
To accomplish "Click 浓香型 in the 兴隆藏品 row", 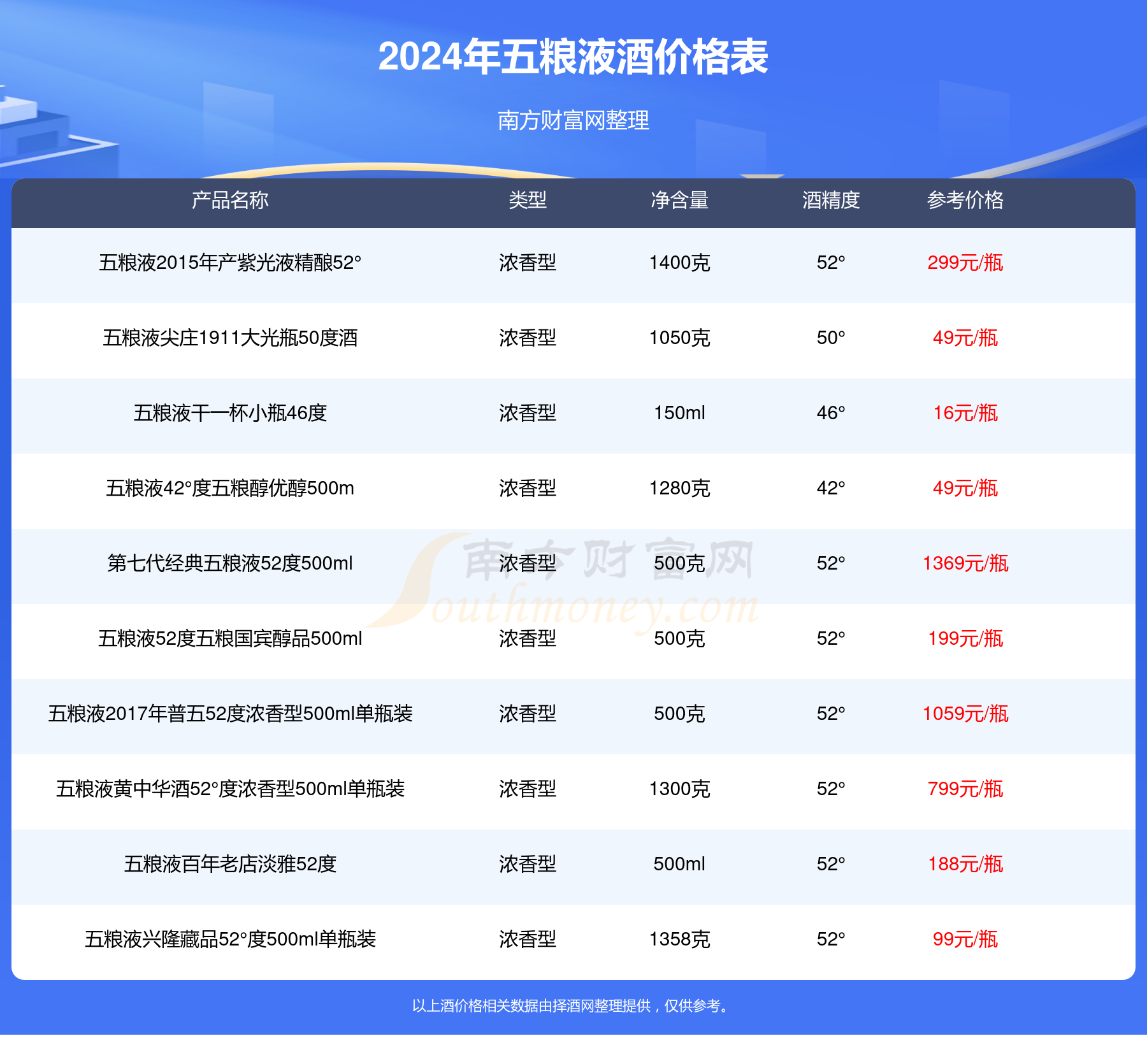I will [528, 939].
